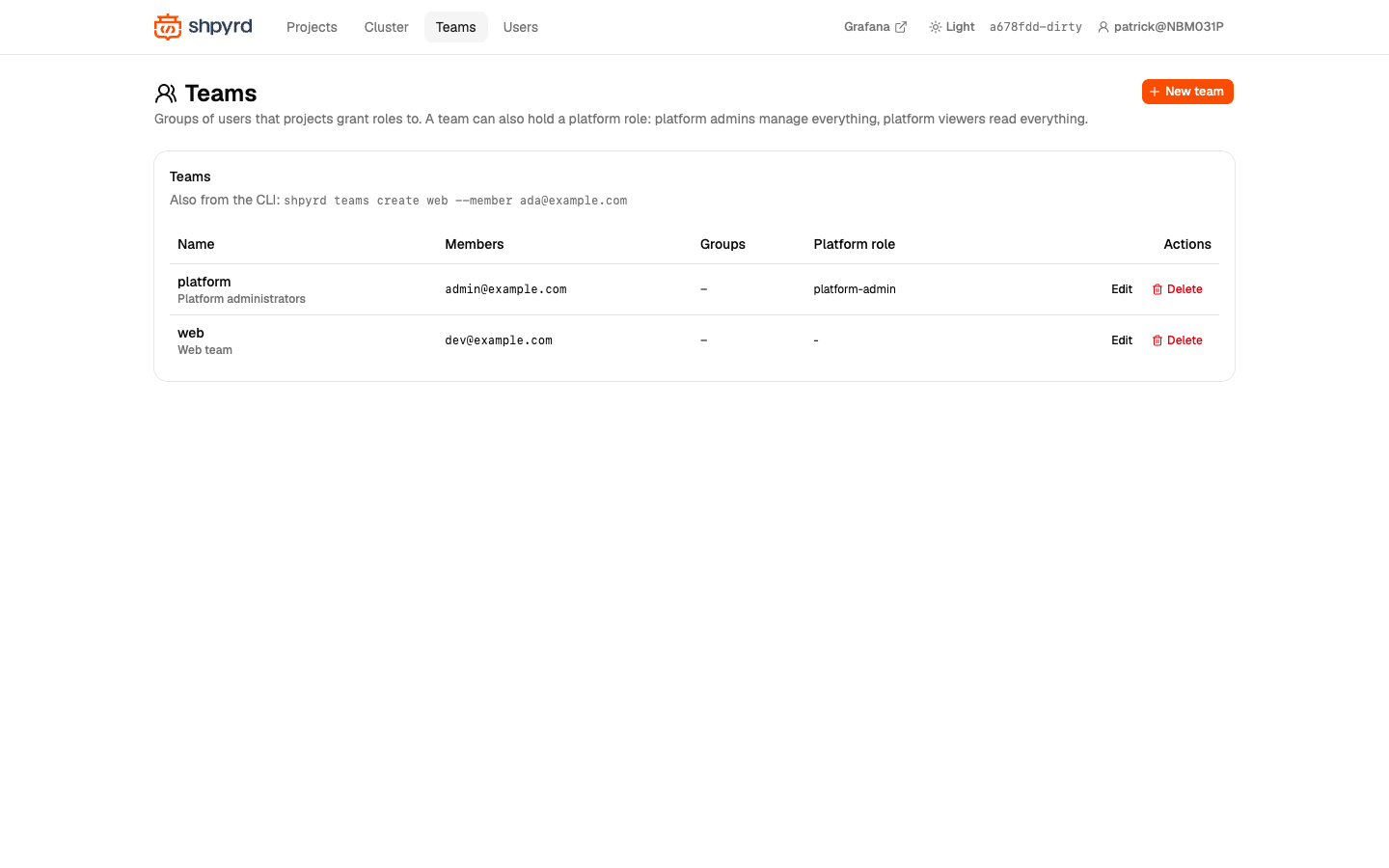Click the a678fdd-dirty version text

tap(1036, 27)
